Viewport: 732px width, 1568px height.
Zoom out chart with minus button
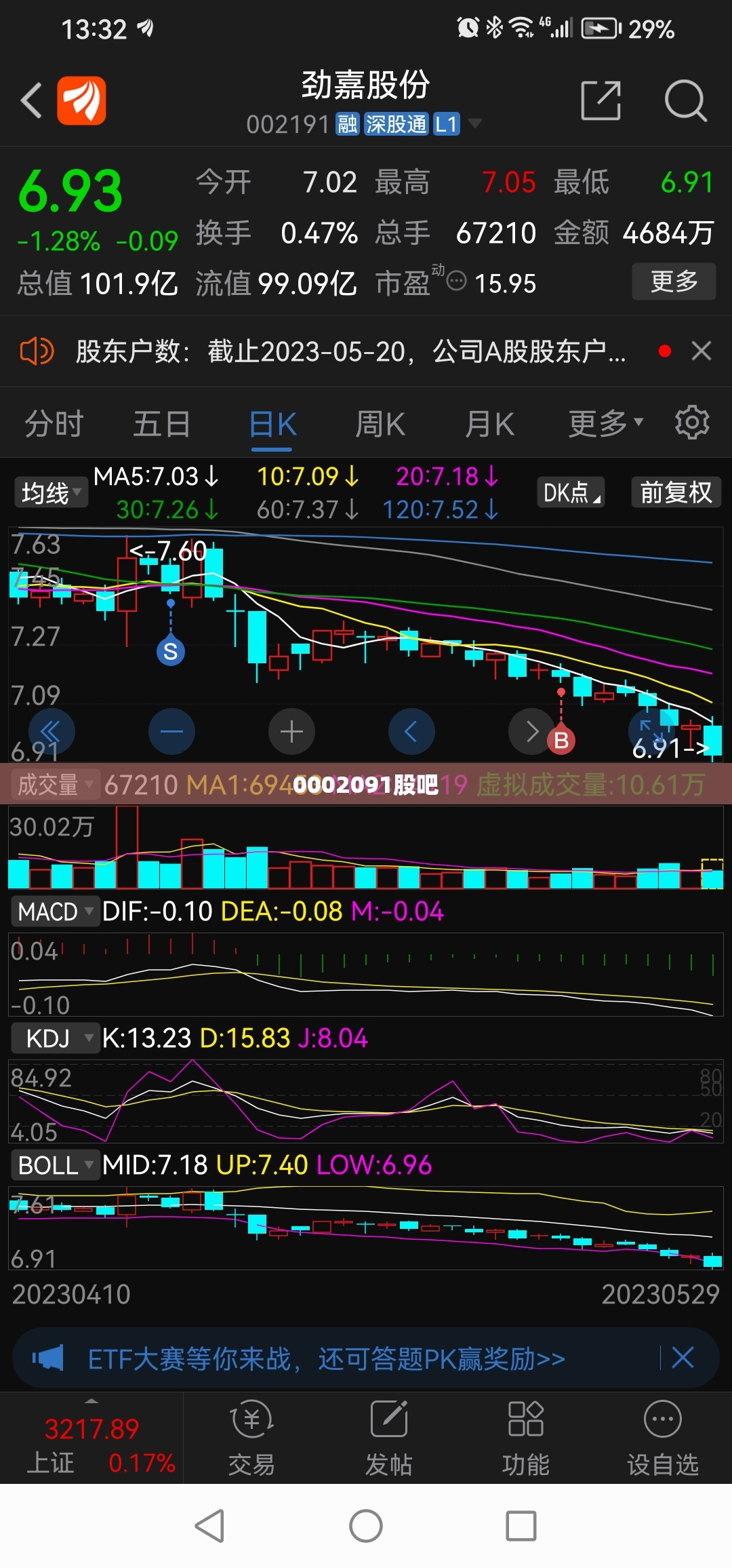point(171,731)
